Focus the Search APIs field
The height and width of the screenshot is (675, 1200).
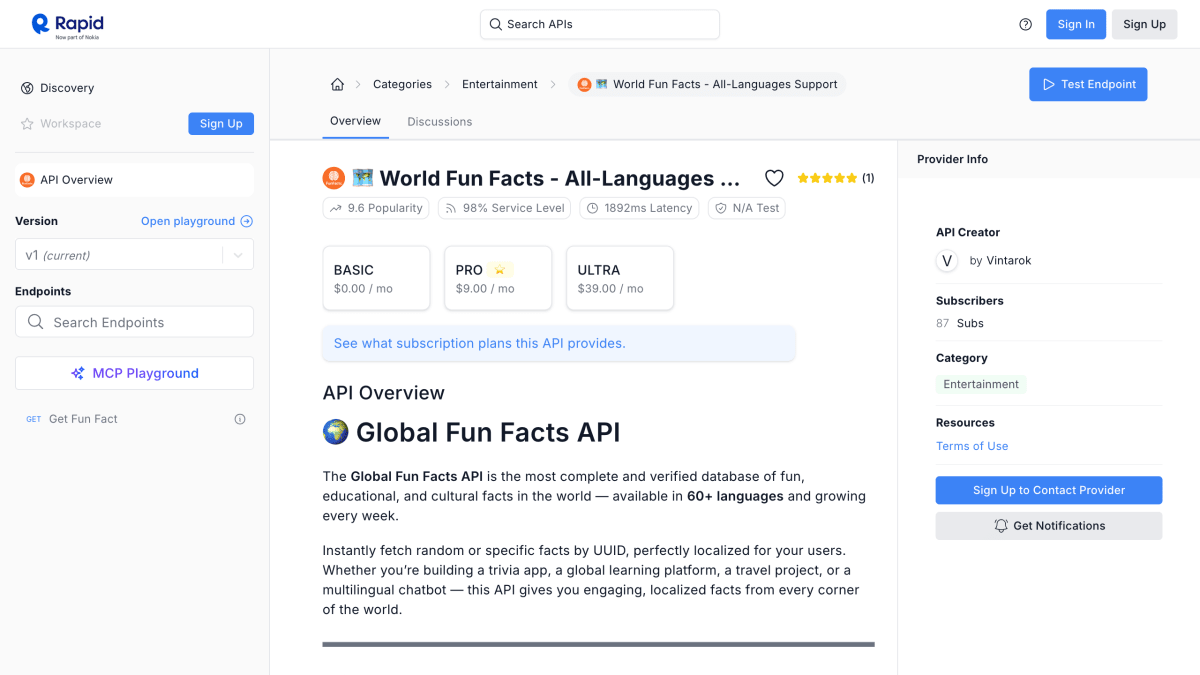(600, 24)
